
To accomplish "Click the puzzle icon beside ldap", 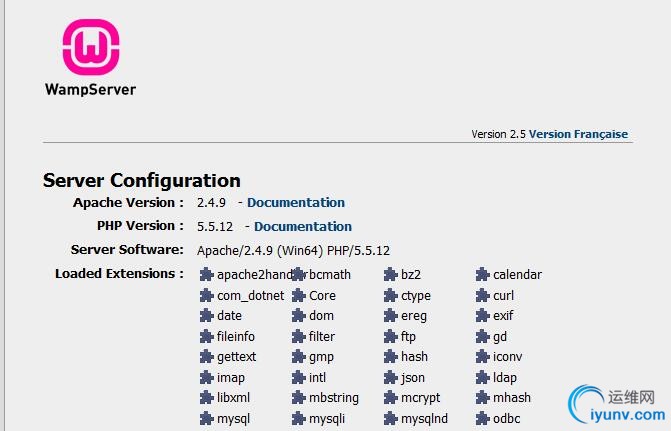I will tap(483, 377).
